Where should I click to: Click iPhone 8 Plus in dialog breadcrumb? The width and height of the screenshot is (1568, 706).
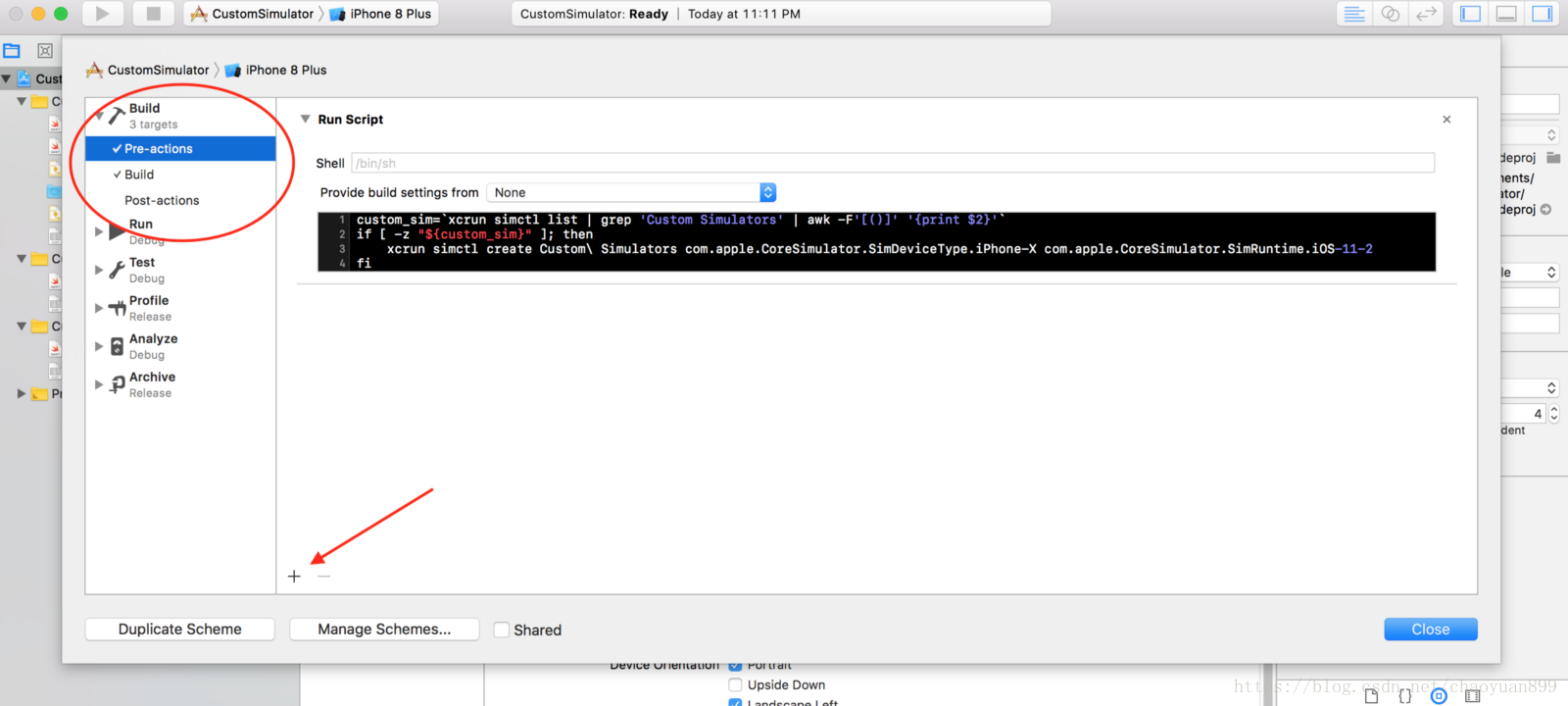tap(276, 70)
